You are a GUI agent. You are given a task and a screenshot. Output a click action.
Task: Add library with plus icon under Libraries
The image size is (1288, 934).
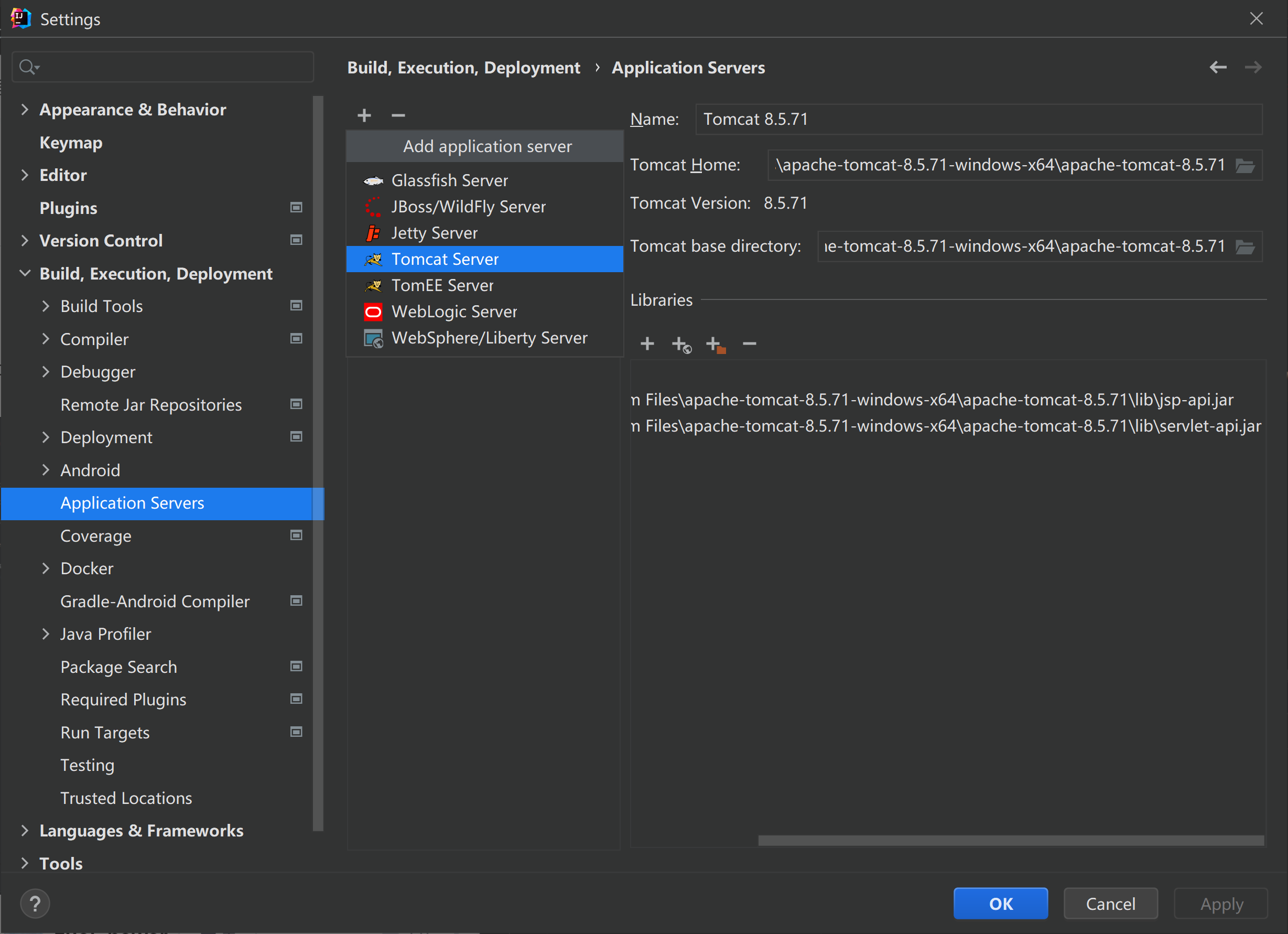point(647,343)
